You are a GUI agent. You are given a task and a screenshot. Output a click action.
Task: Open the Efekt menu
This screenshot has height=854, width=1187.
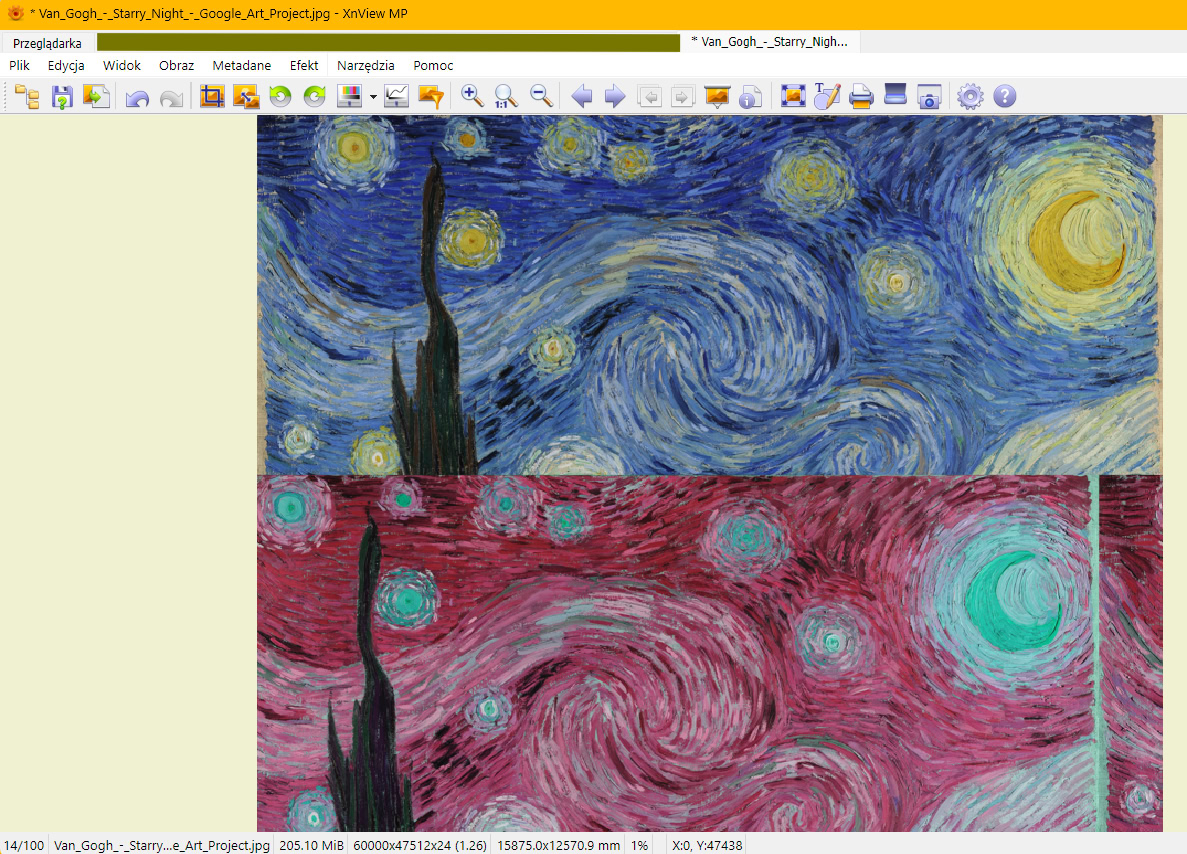(304, 66)
